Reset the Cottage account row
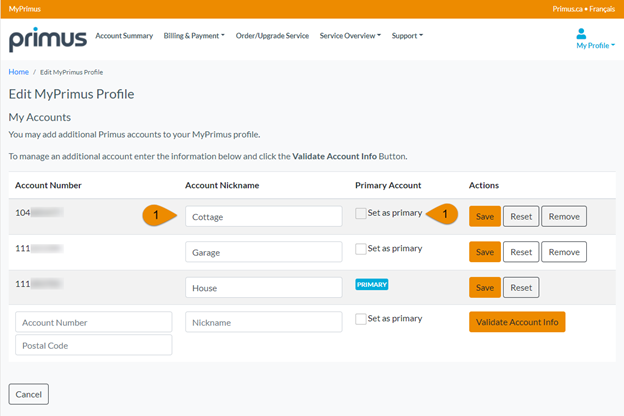Viewport: 624px width, 416px height. [521, 216]
